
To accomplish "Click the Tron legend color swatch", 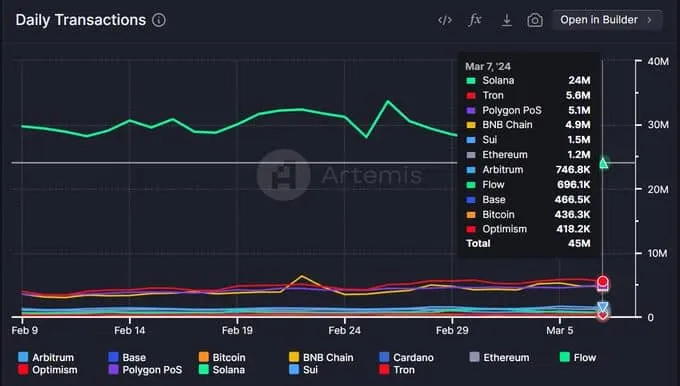I will (384, 370).
